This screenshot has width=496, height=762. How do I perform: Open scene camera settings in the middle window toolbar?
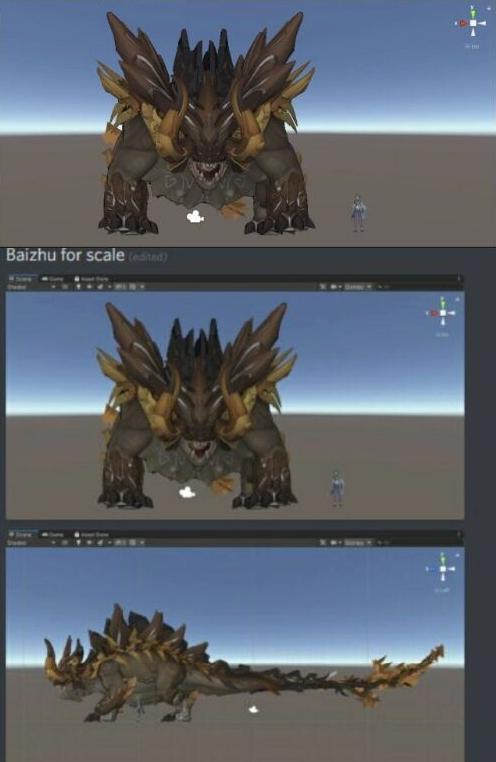pos(336,287)
